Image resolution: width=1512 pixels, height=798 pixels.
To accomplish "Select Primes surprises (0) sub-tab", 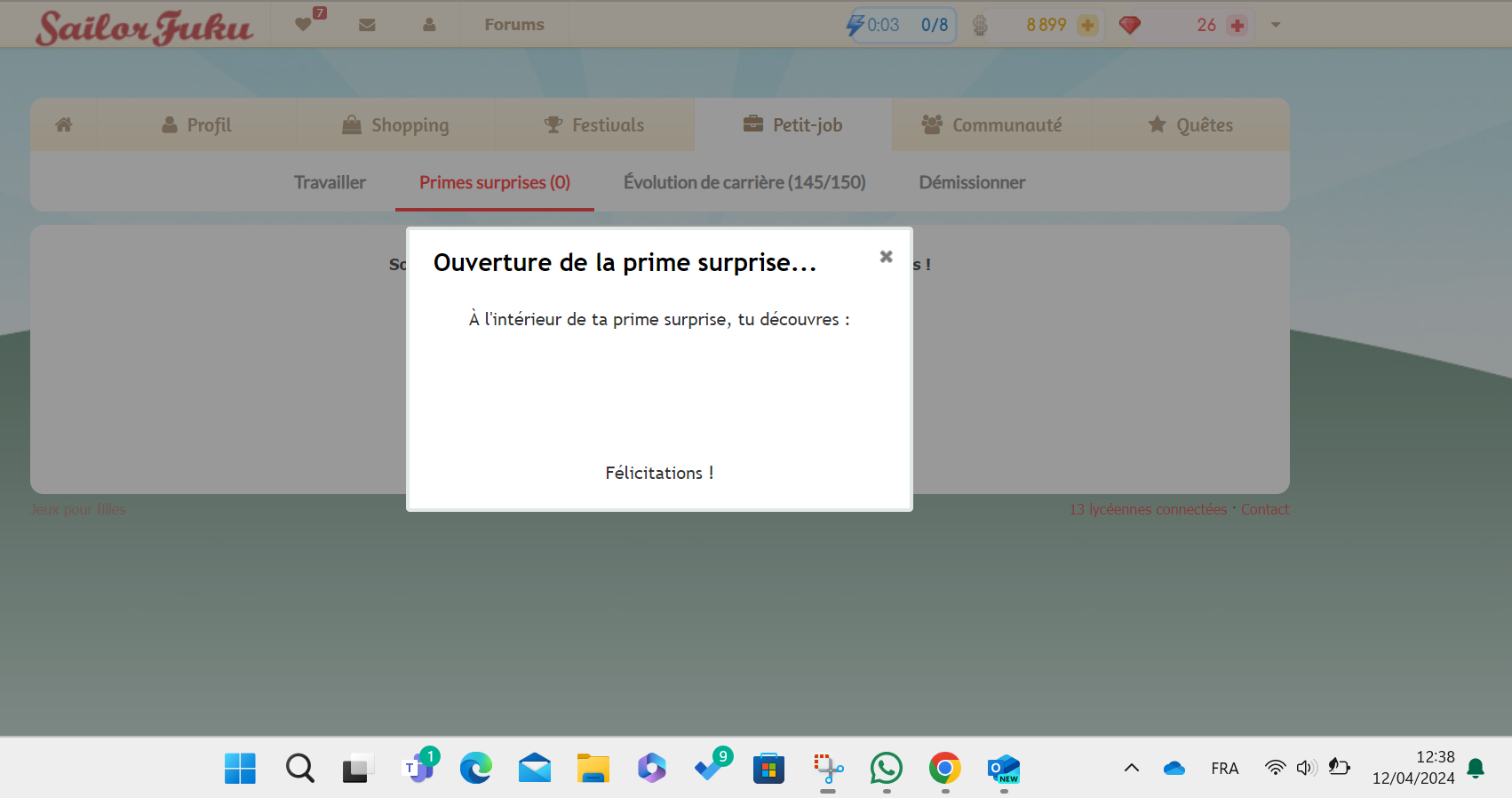I will (495, 182).
